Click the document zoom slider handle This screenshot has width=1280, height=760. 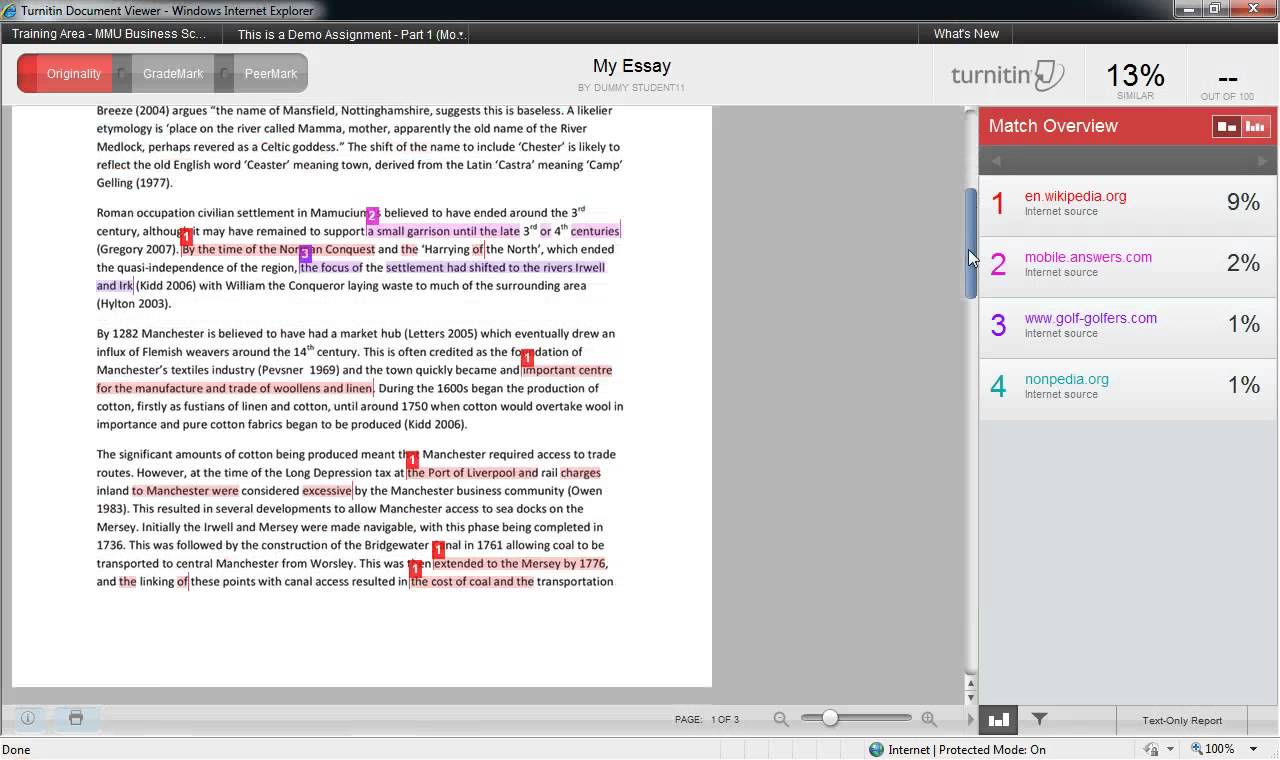tap(829, 718)
